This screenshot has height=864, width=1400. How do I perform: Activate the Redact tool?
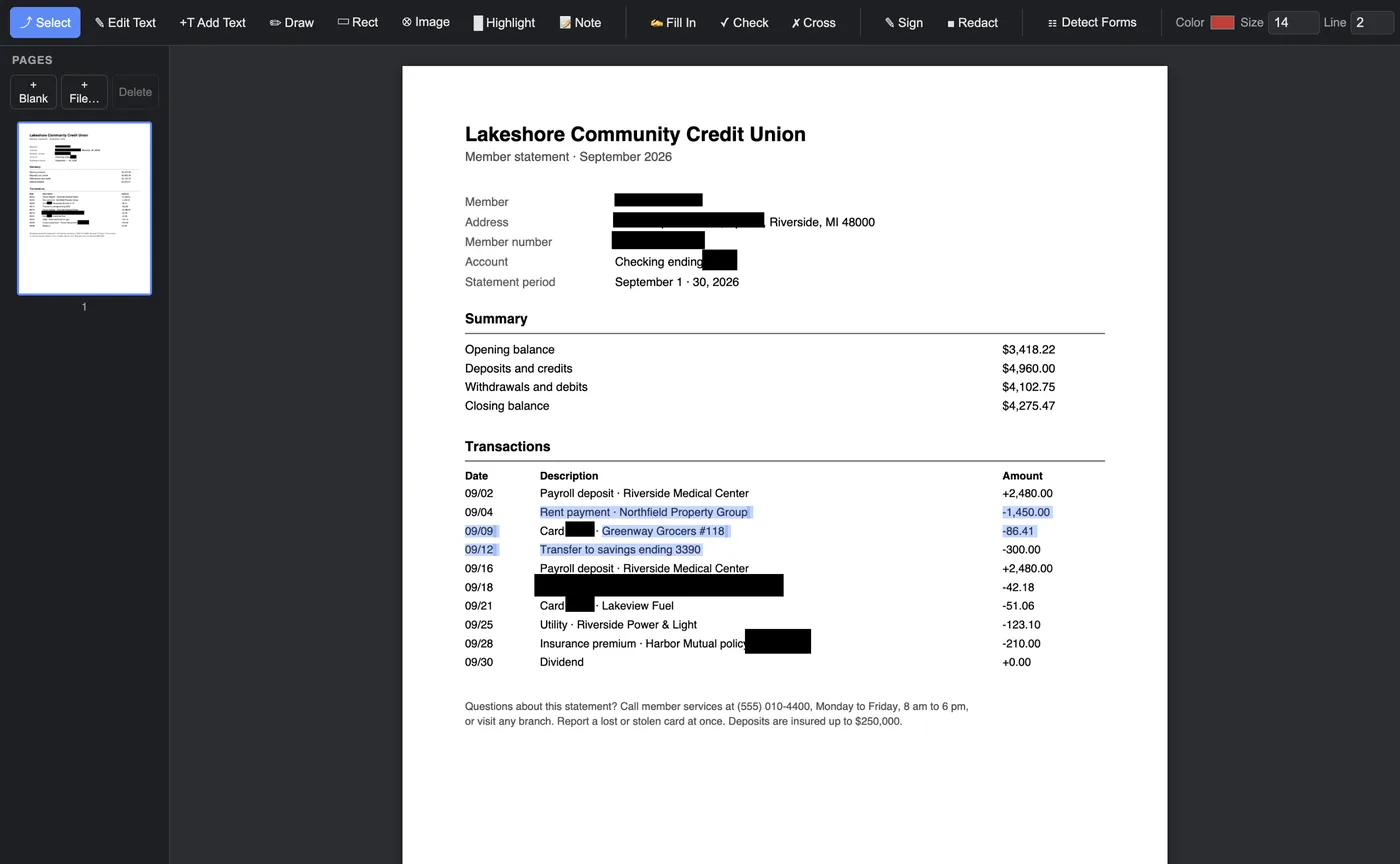point(972,22)
